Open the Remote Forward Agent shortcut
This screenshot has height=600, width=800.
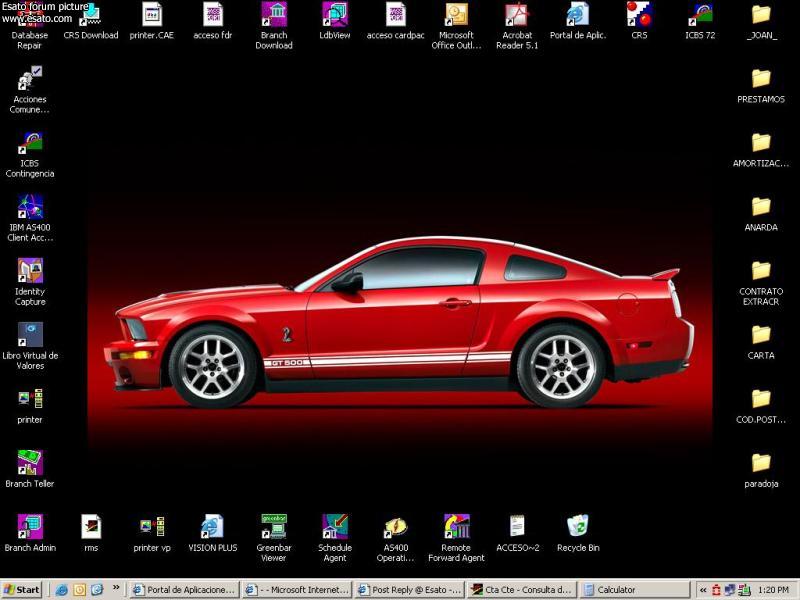(x=456, y=538)
